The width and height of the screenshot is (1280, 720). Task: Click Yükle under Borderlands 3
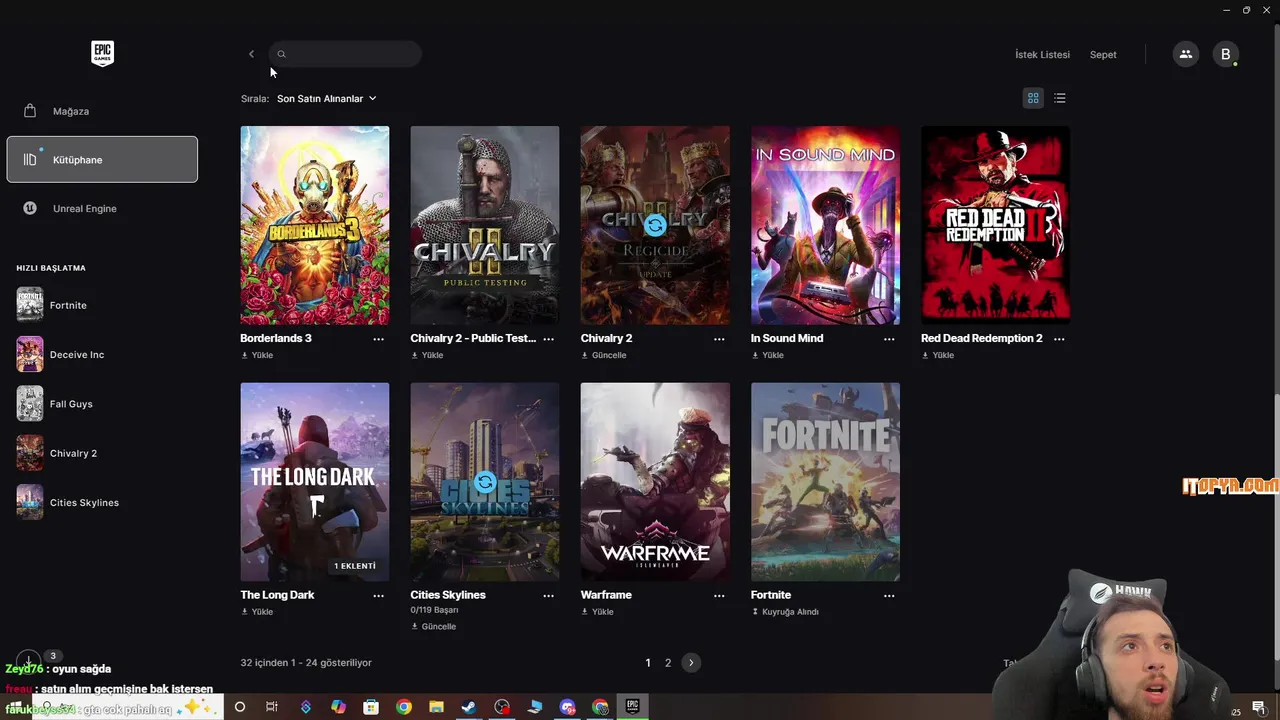coord(257,355)
